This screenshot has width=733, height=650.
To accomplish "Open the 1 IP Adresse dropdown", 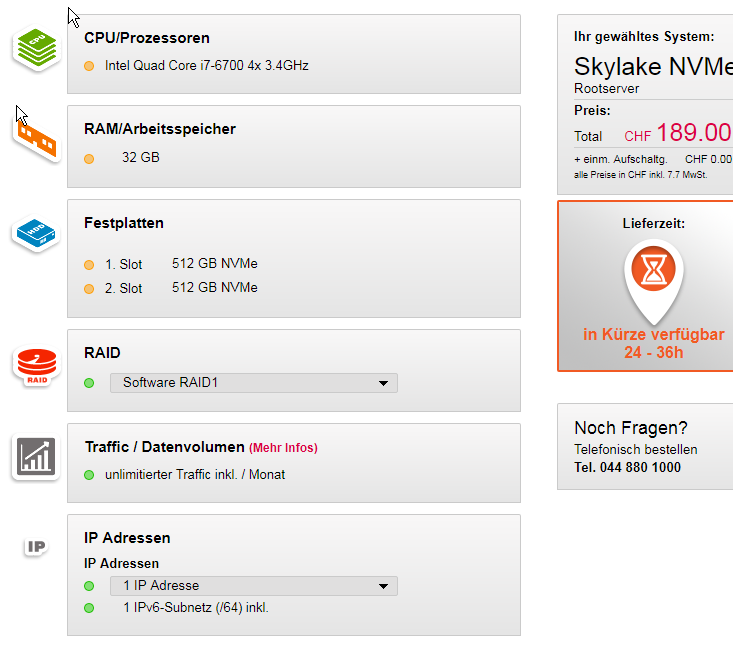I will (254, 586).
